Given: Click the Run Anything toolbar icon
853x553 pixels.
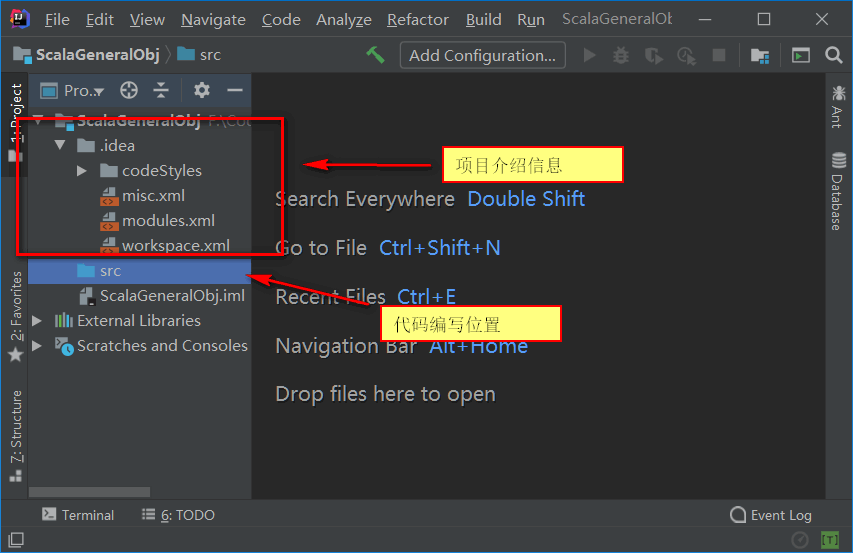Looking at the screenshot, I should 800,55.
